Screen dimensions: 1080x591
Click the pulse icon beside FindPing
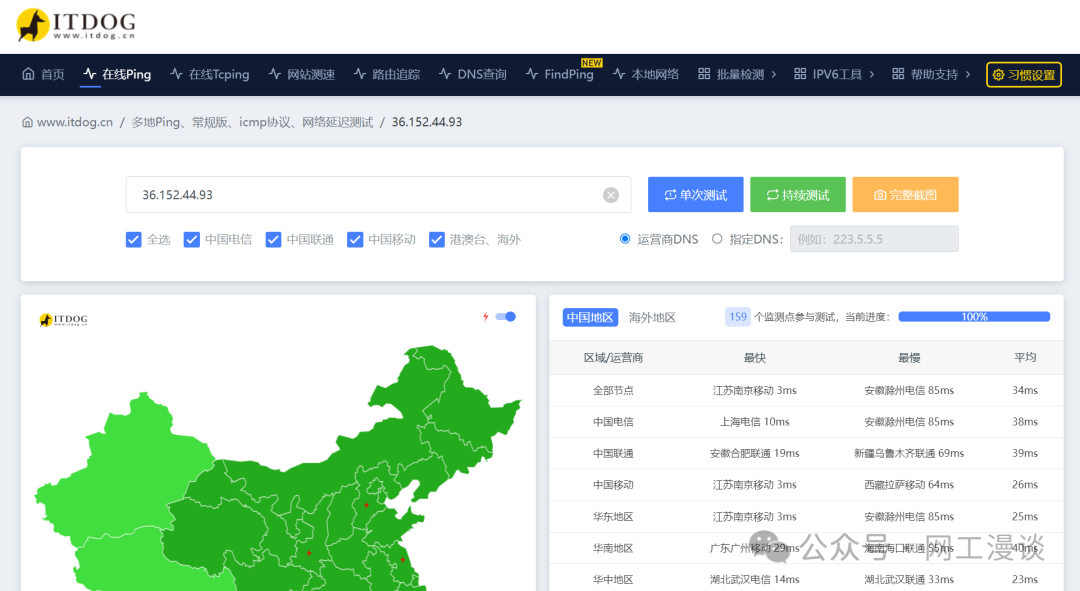(532, 74)
